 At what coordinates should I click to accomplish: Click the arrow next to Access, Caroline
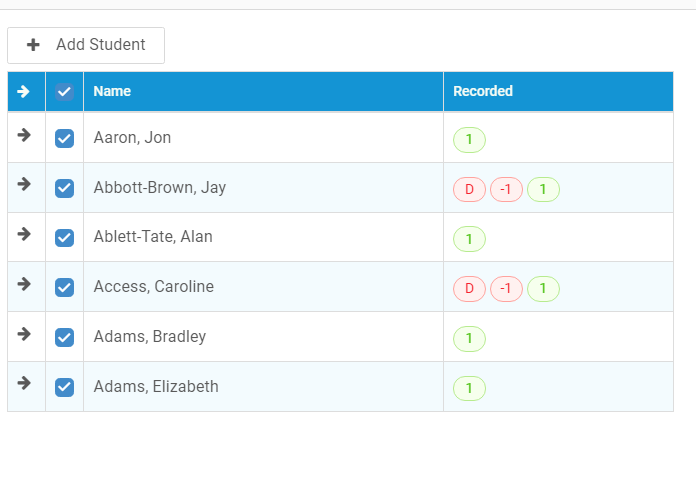(24, 284)
